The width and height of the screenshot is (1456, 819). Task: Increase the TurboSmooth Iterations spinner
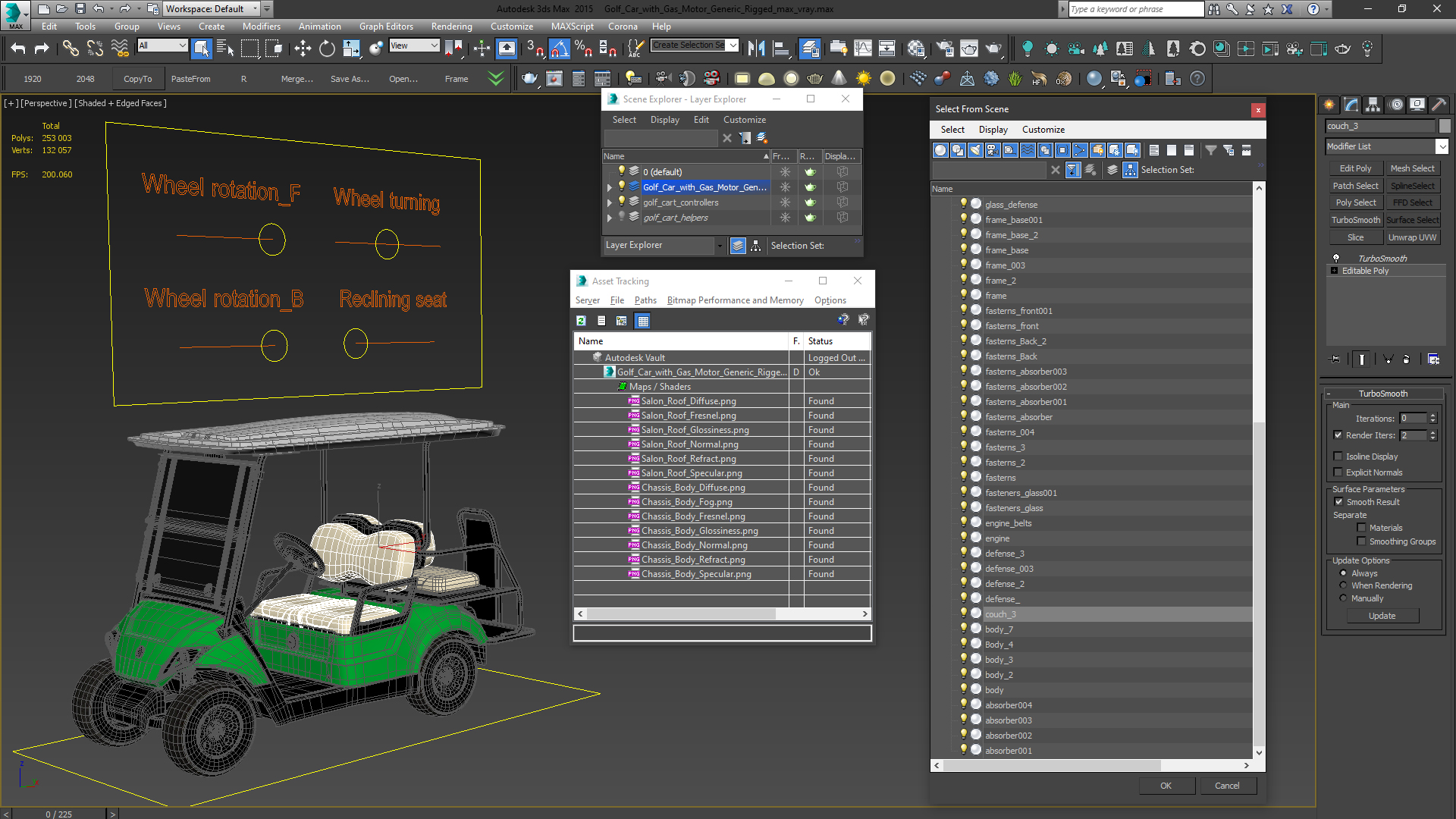point(1432,416)
